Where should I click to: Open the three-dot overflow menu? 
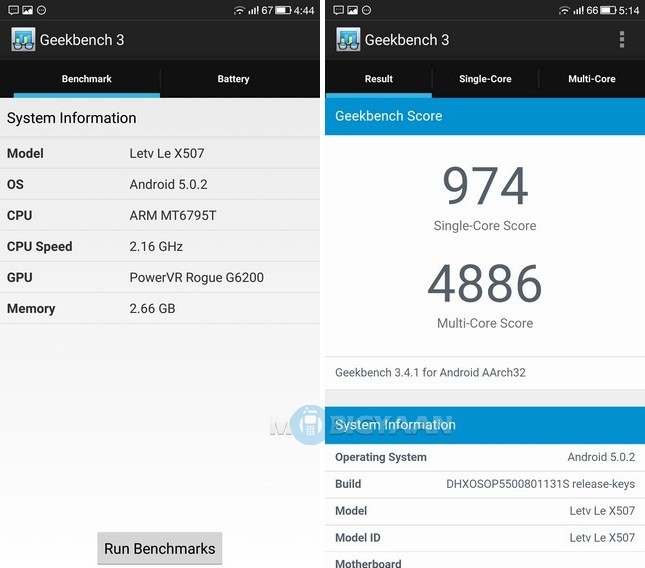[x=622, y=39]
